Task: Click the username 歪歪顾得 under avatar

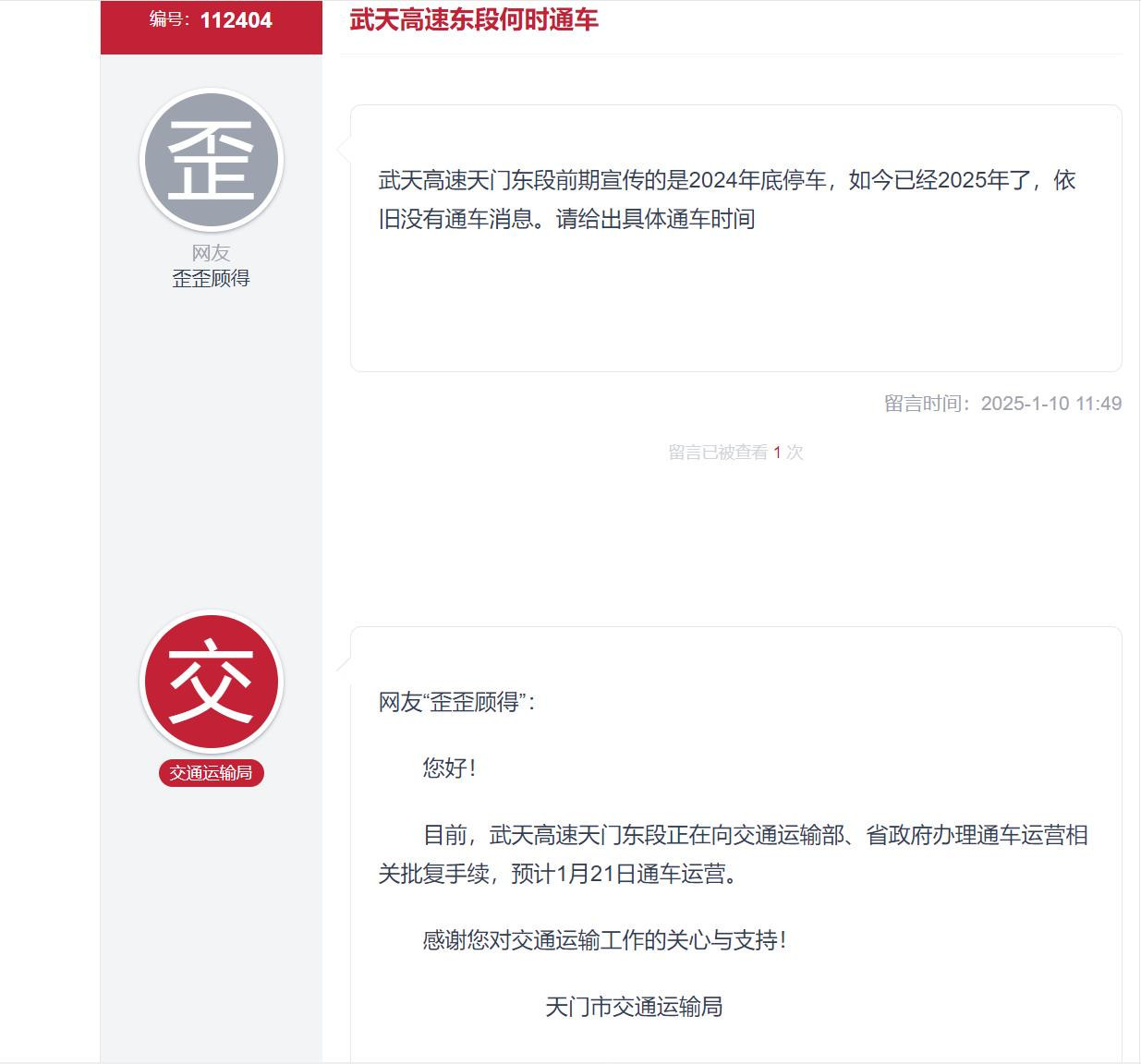Action: [x=212, y=278]
